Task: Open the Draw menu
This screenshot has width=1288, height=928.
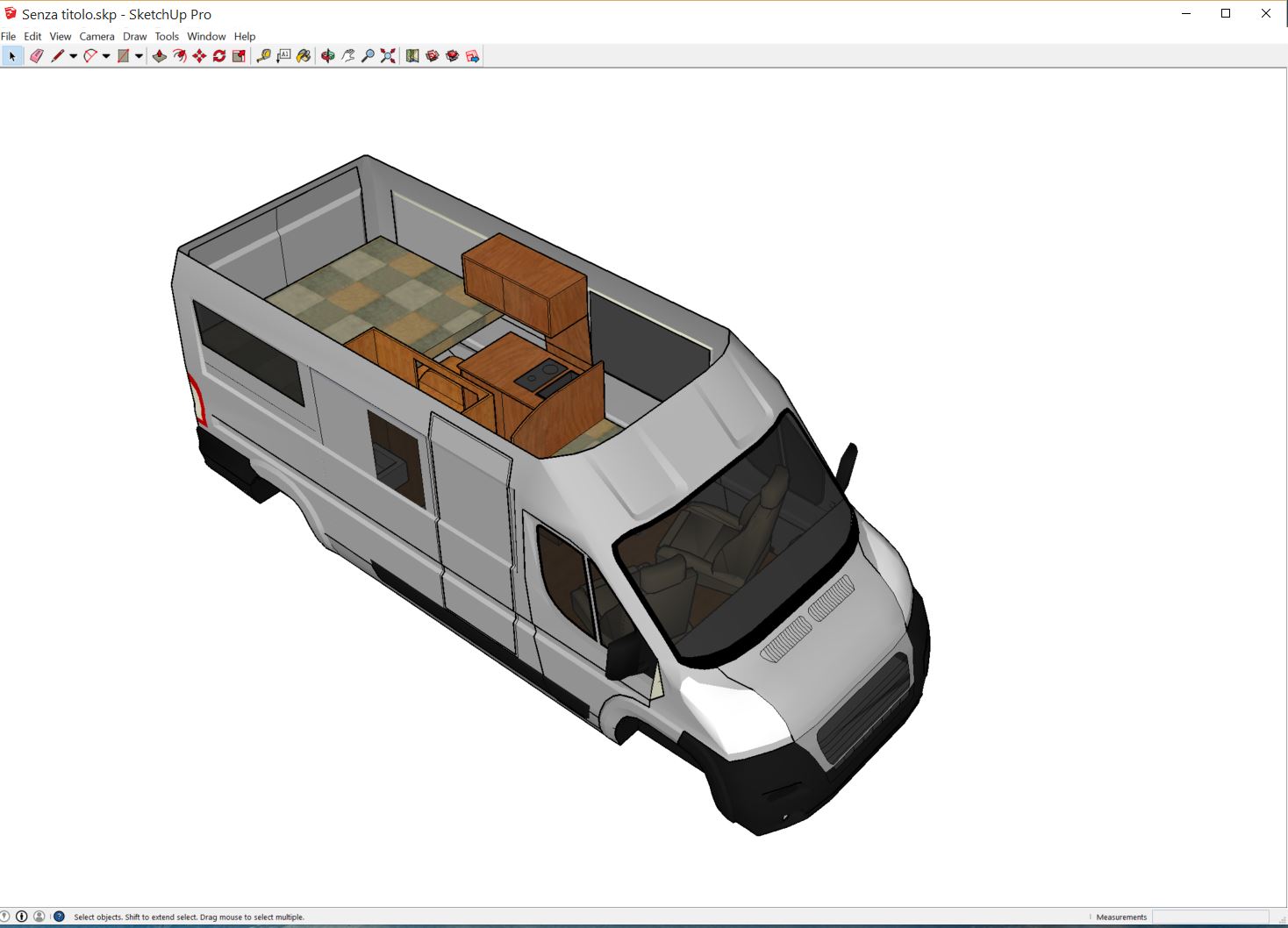Action: (134, 36)
